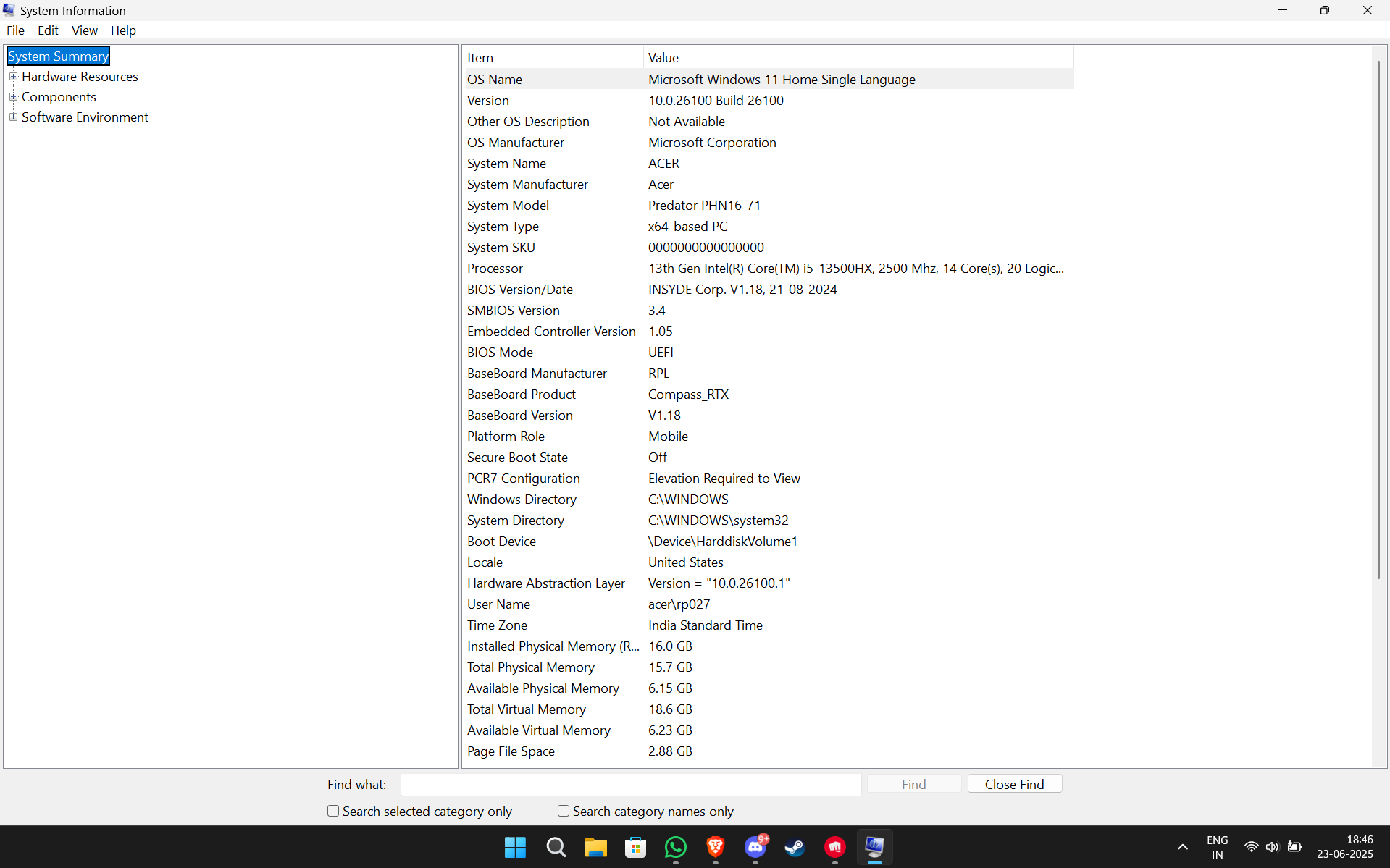
Task: Select the BIOS Mode row
Action: pos(769,352)
